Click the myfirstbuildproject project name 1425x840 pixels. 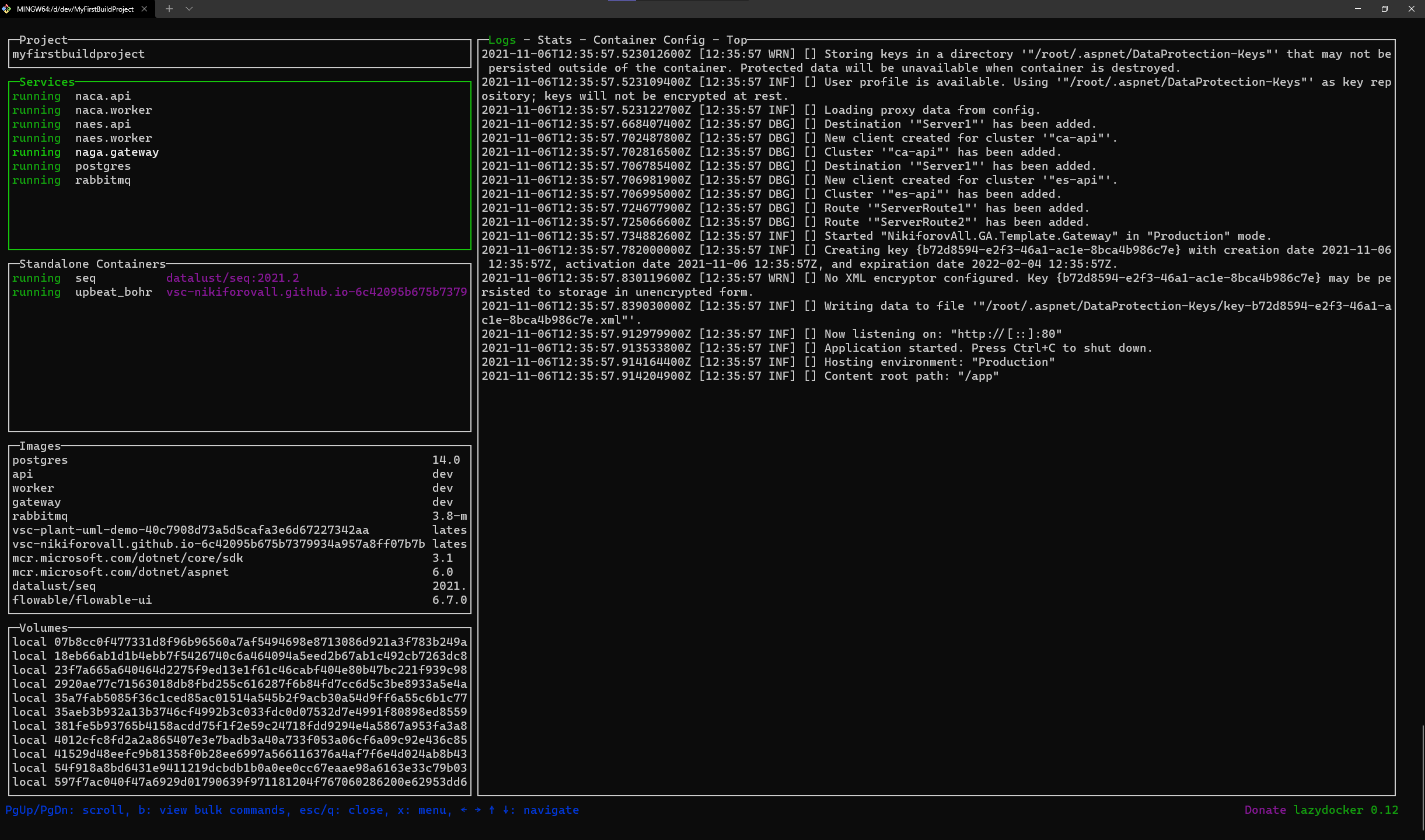coord(78,54)
